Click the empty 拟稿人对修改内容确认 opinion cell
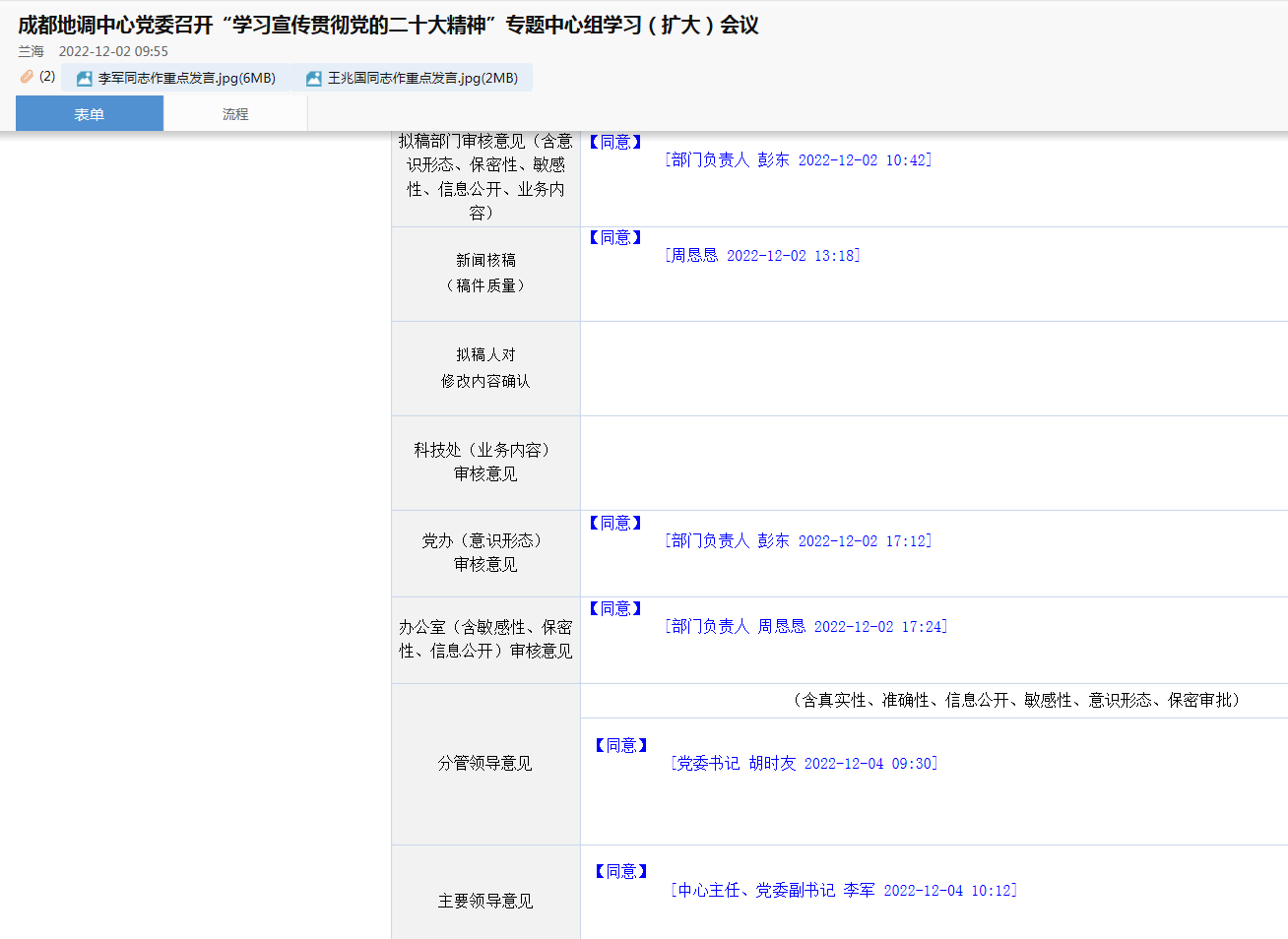Viewport: 1288px width, 939px height. pos(934,369)
